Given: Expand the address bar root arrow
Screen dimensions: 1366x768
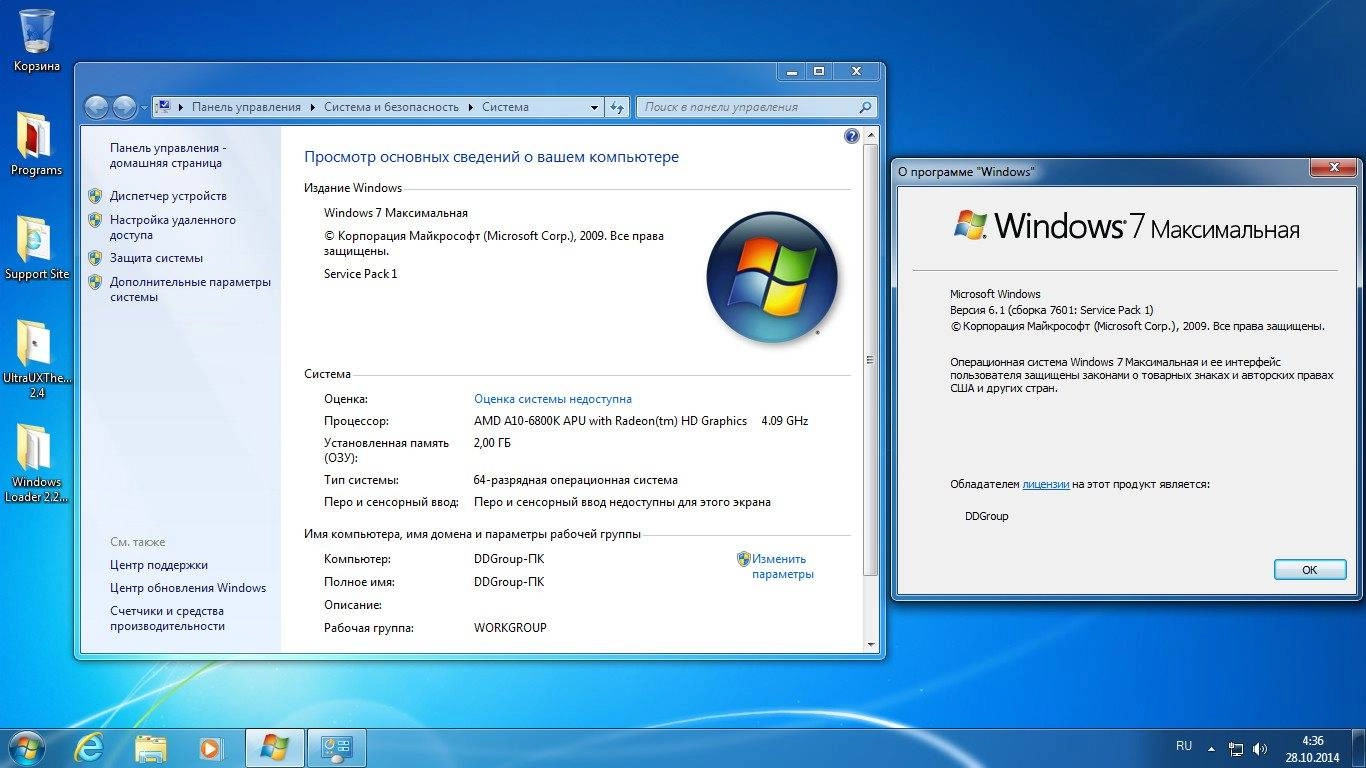Looking at the screenshot, I should point(181,107).
